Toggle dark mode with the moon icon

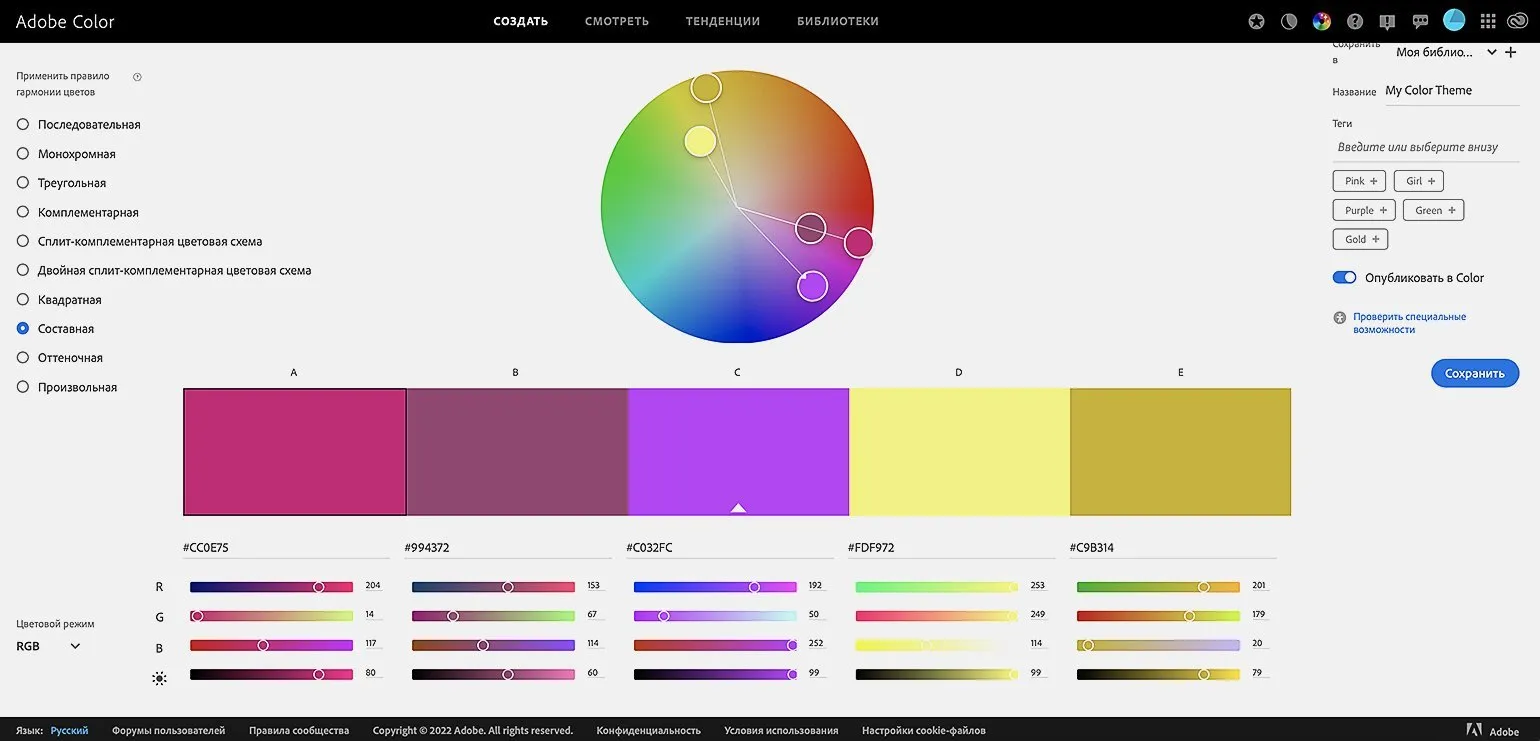tap(1289, 21)
